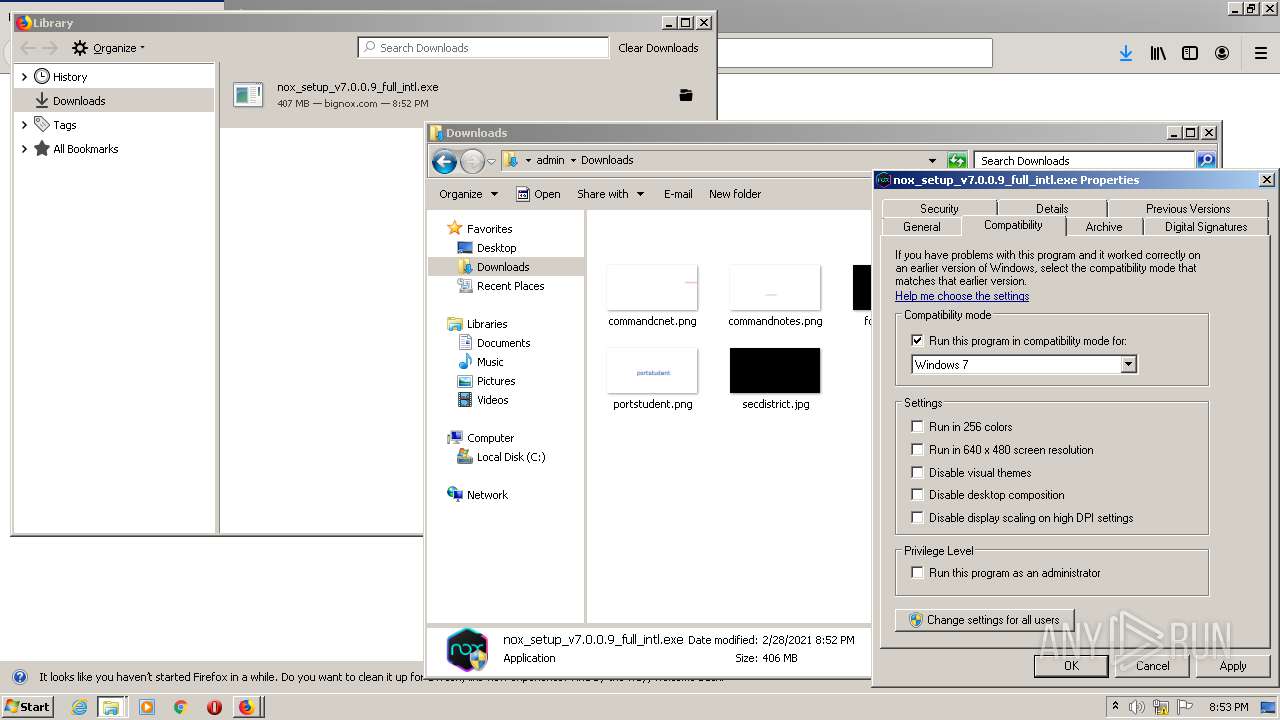This screenshot has height=720, width=1280.
Task: Switch to the General tab
Action: (922, 227)
